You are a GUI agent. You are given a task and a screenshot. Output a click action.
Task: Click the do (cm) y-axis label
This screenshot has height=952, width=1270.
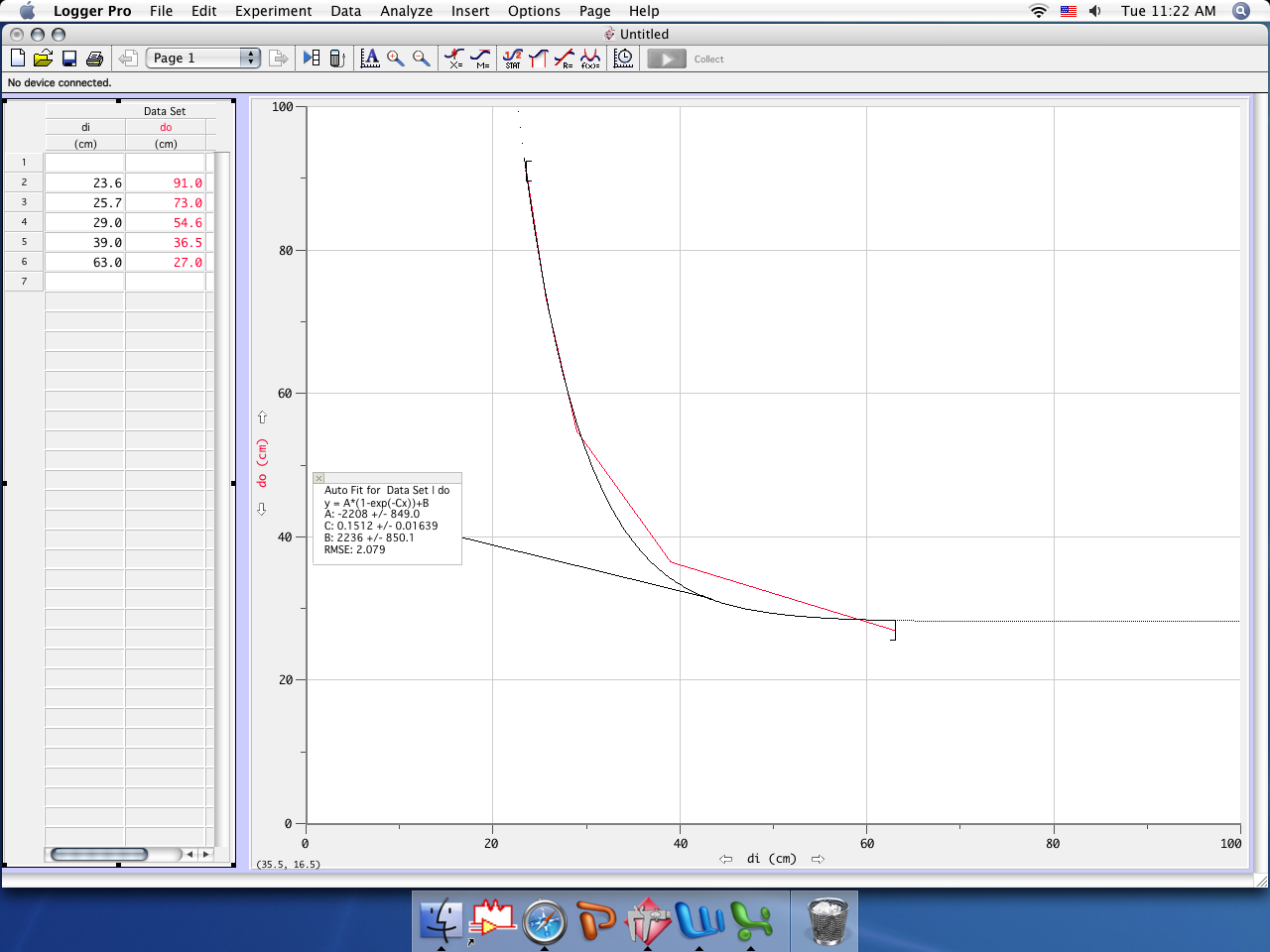262,463
